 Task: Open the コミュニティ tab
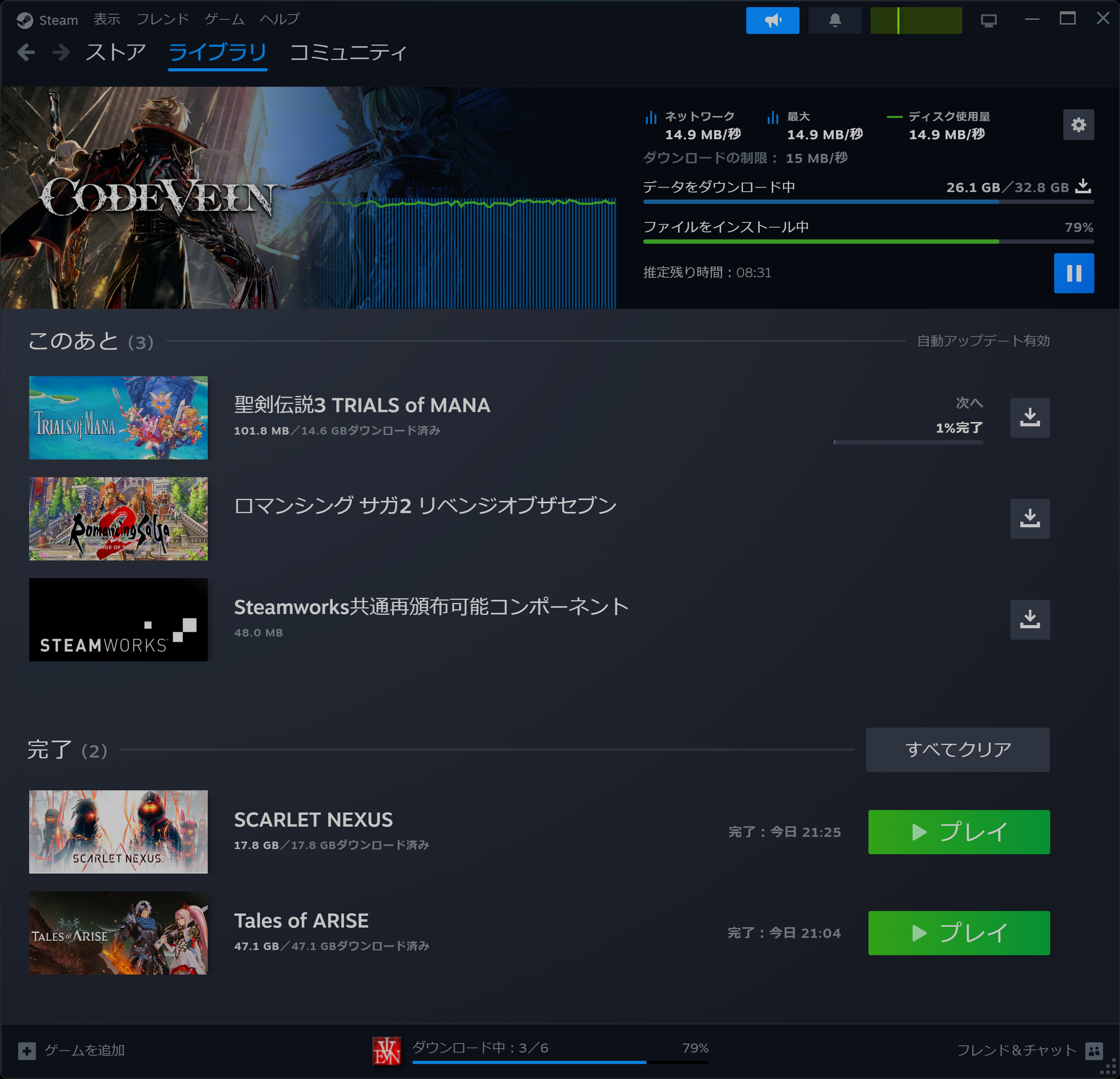click(x=348, y=52)
